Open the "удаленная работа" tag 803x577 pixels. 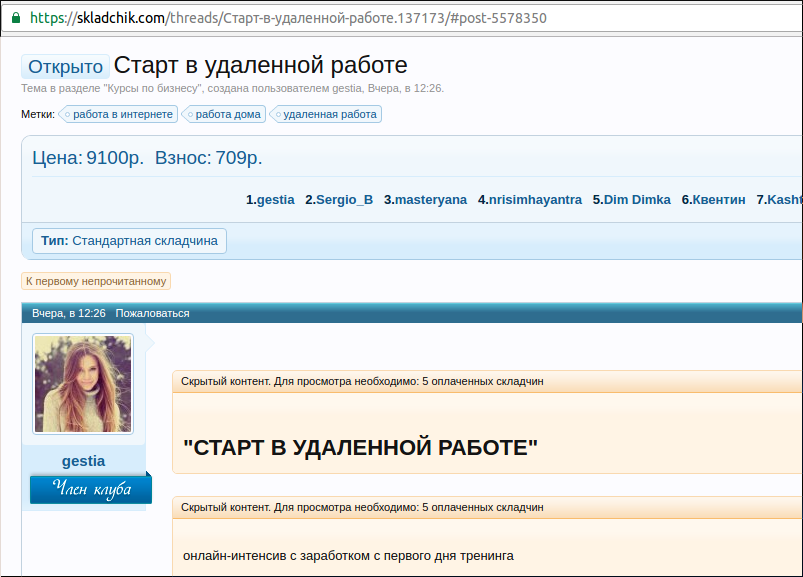[x=326, y=114]
